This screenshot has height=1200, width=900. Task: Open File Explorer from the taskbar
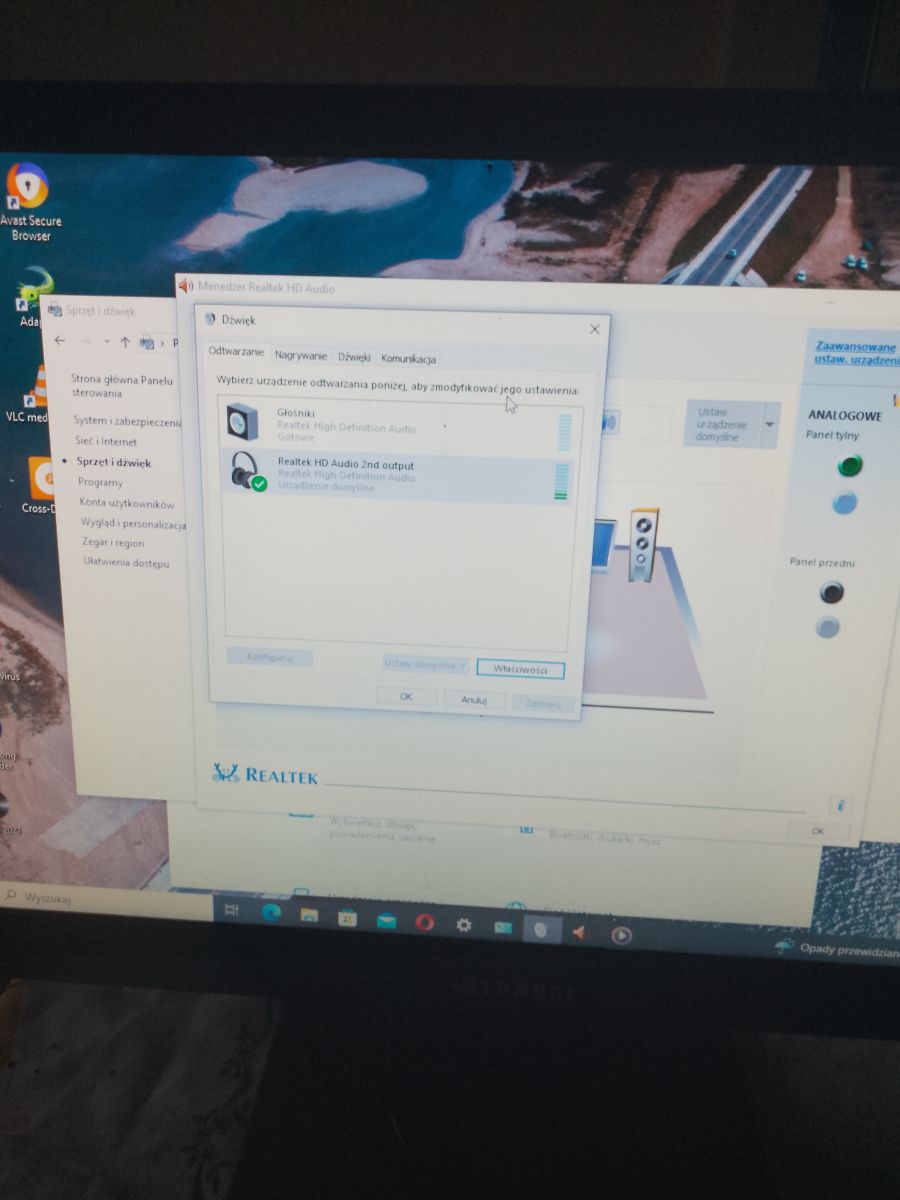pos(309,915)
